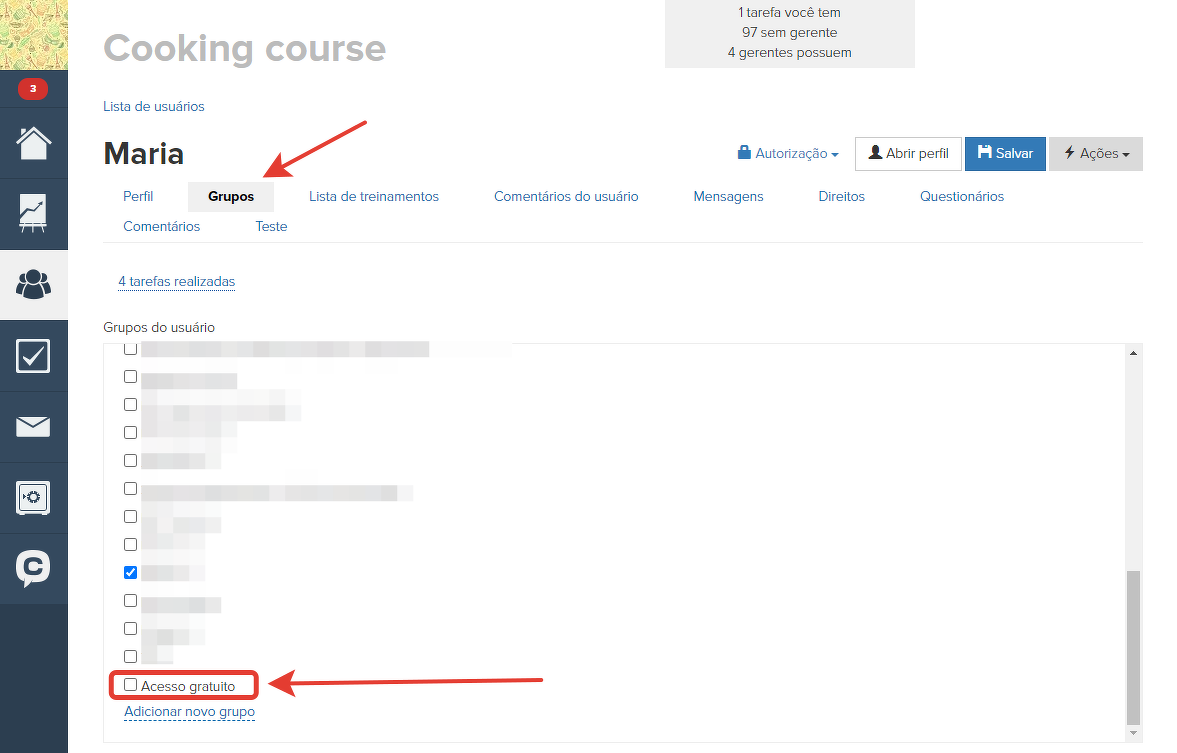The width and height of the screenshot is (1177, 753).
Task: Click the red notification badge showing 3
Action: [33, 89]
